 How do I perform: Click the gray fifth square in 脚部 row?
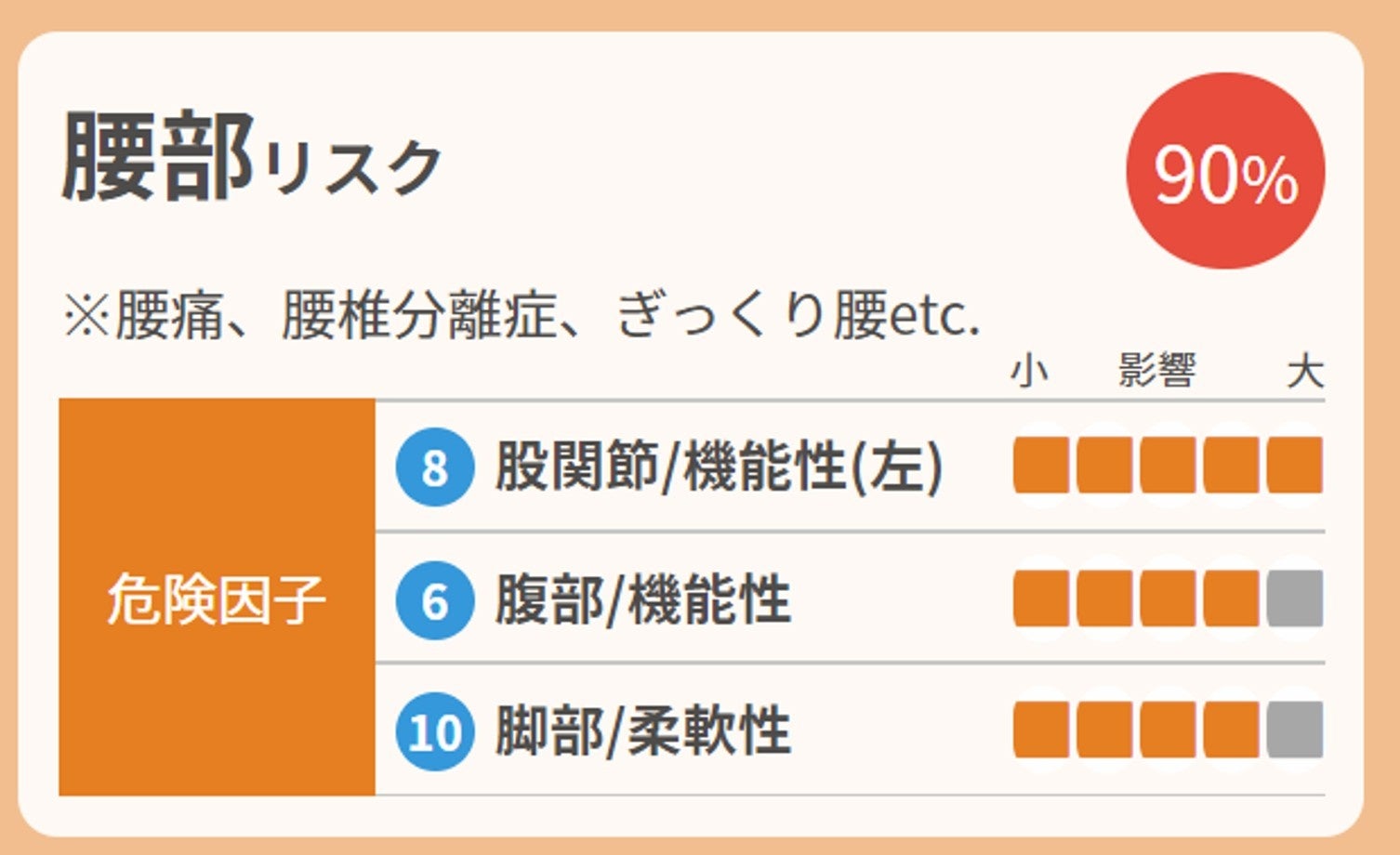click(x=1294, y=730)
